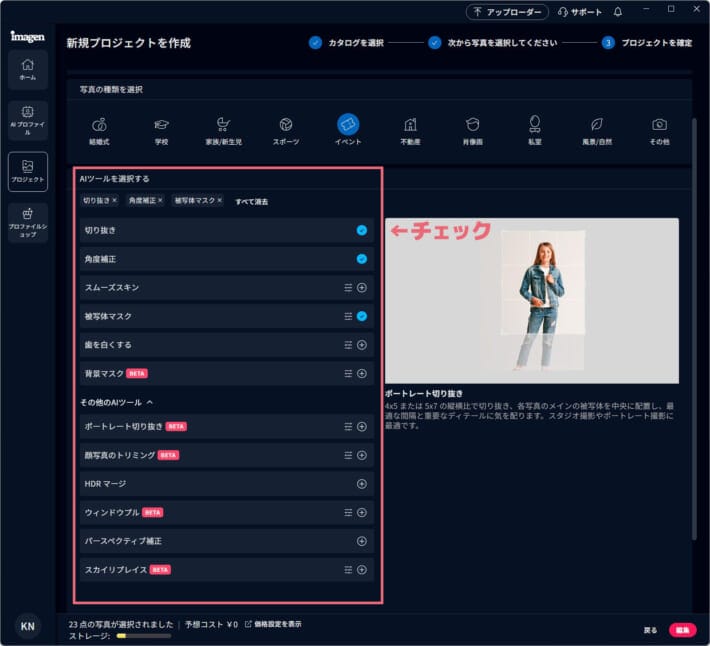Viewport: 710px width, 646px height.
Task: Click the Imagen logo
Action: tap(28, 36)
